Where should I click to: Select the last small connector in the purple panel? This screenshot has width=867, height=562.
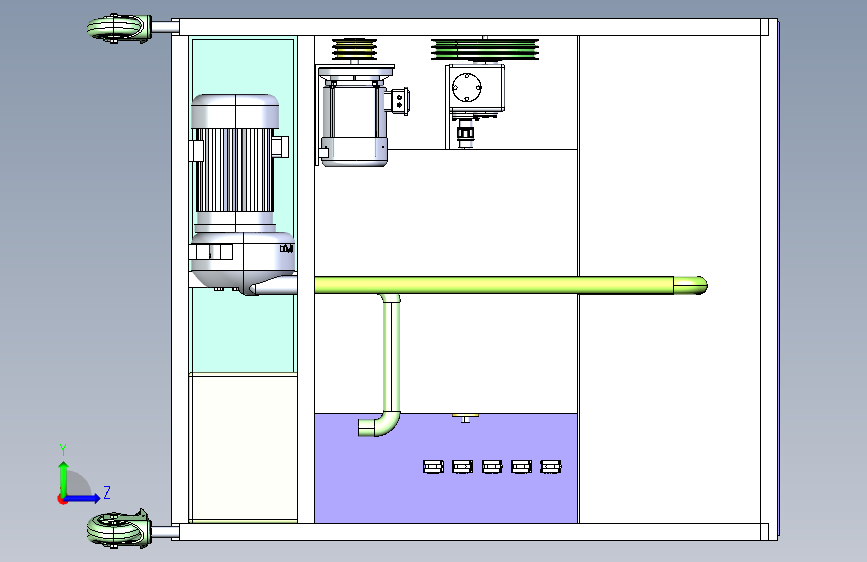click(x=551, y=467)
